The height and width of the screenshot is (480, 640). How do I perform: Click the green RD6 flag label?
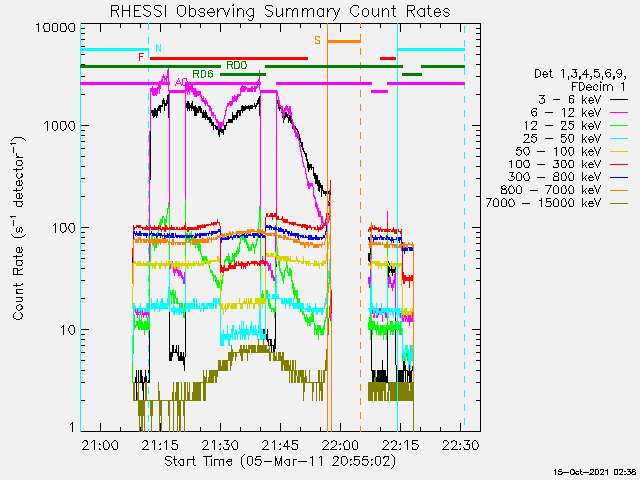tap(203, 74)
